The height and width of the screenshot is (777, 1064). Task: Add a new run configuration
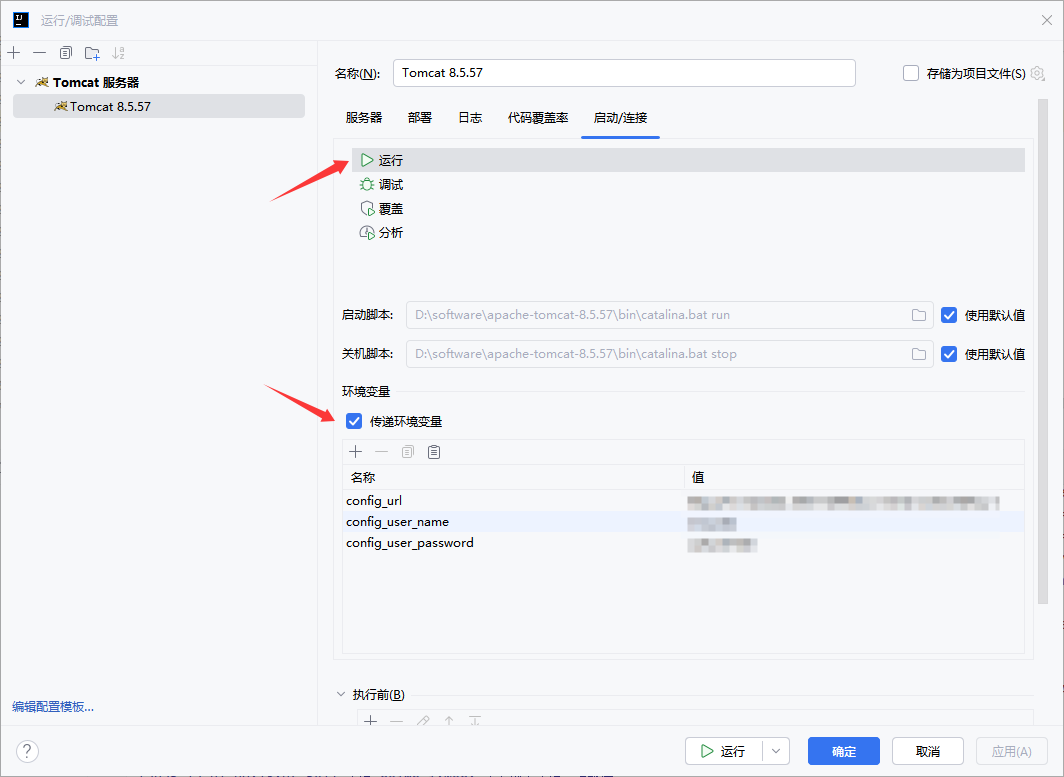click(x=14, y=53)
